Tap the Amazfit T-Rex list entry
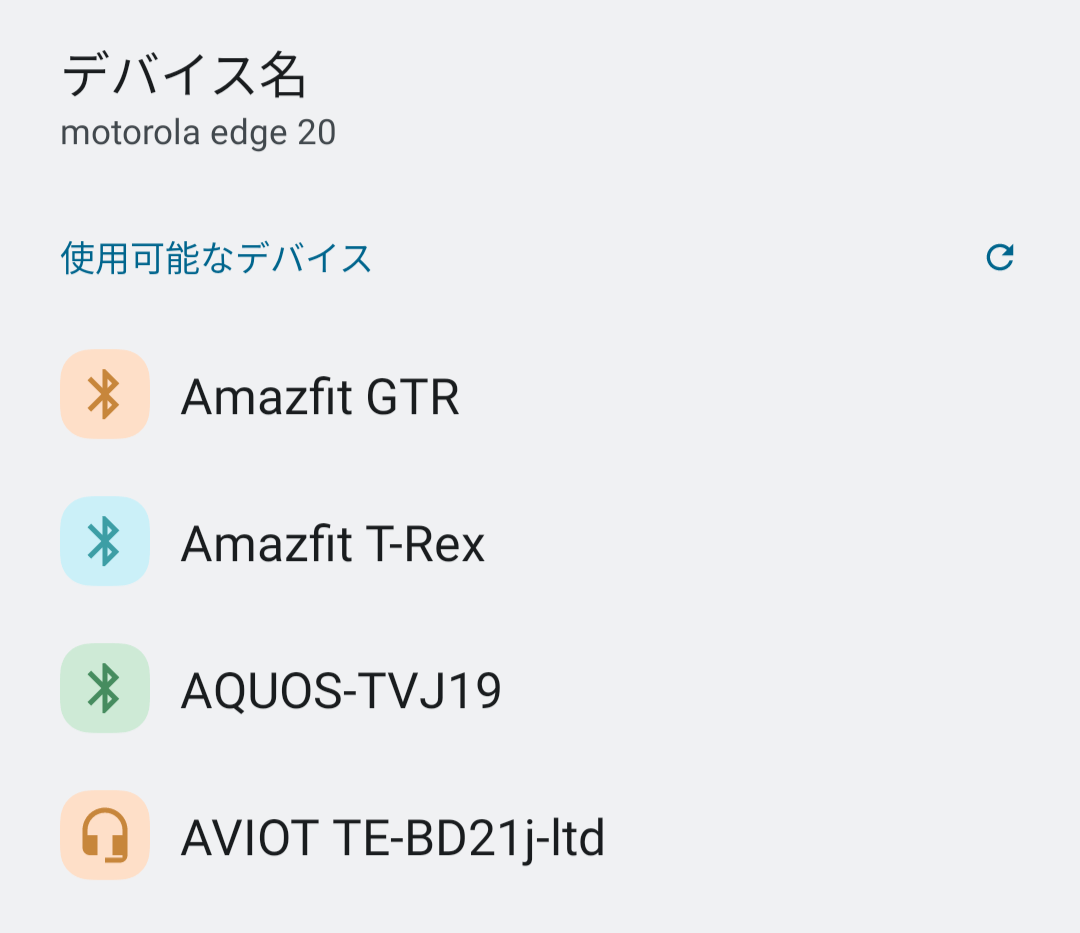The width and height of the screenshot is (1080, 933). [x=333, y=543]
